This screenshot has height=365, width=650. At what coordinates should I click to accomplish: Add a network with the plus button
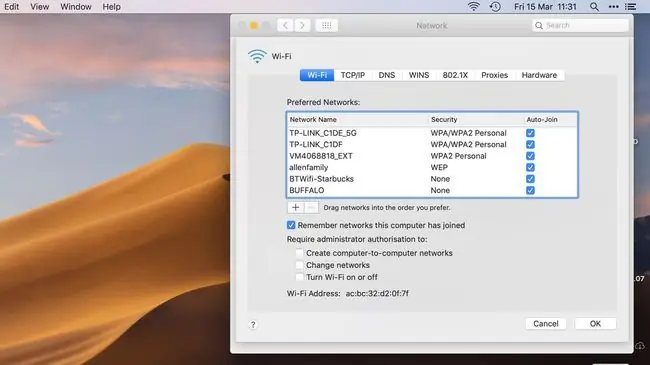(296, 207)
